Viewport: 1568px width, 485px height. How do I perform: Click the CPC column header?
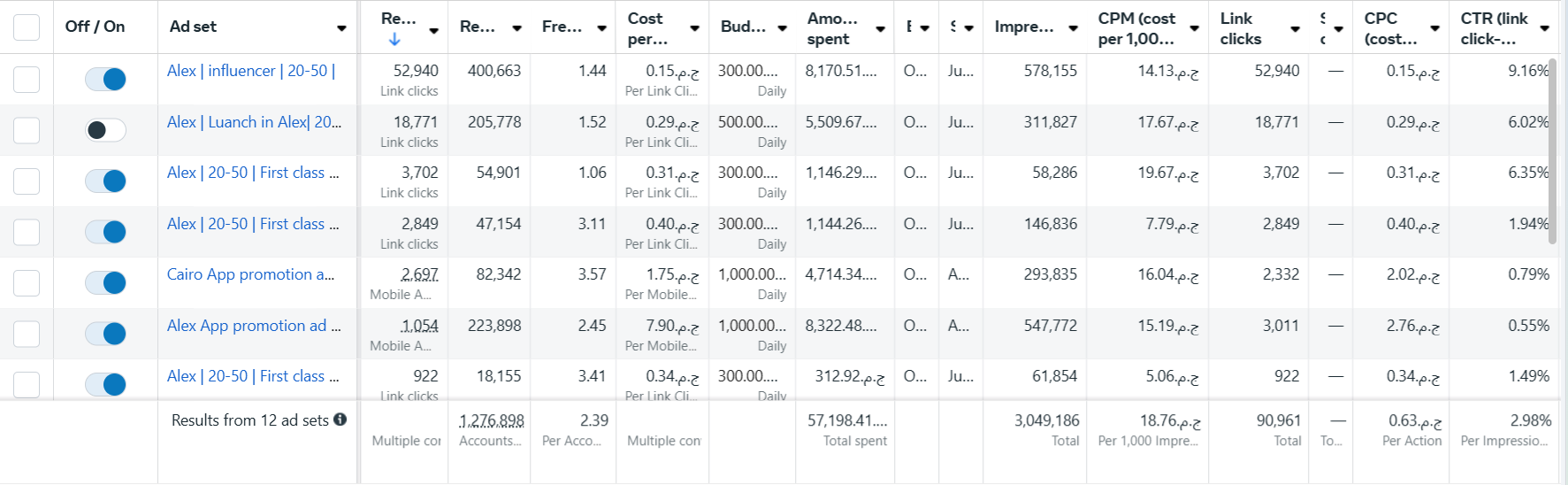[x=1390, y=28]
